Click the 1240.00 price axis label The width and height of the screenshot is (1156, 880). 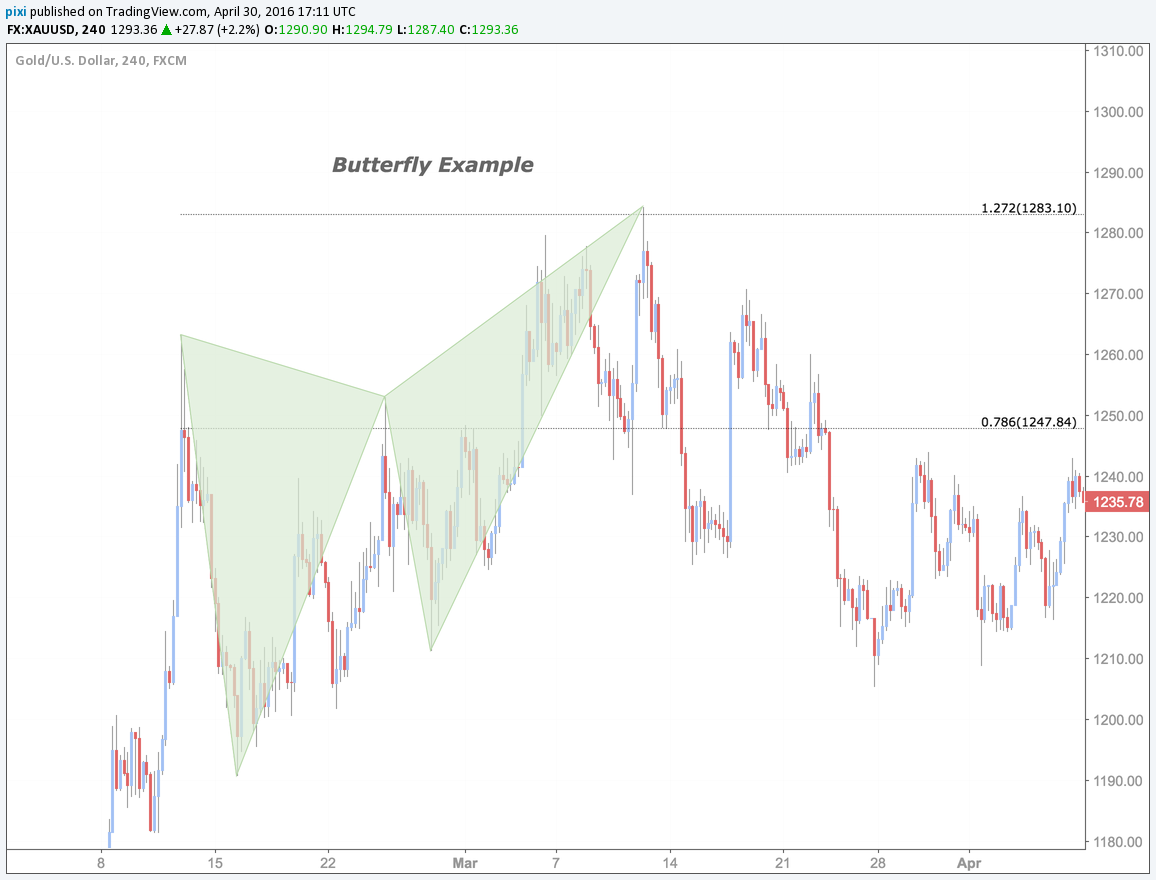1118,477
